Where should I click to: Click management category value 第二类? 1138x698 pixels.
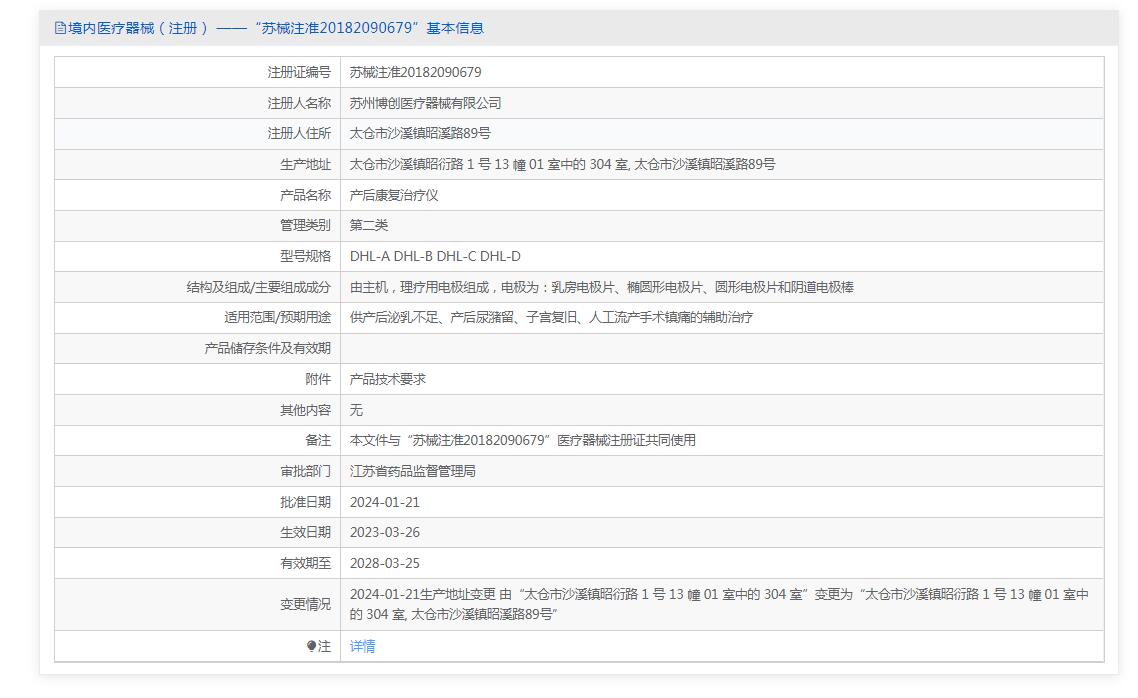coord(368,225)
